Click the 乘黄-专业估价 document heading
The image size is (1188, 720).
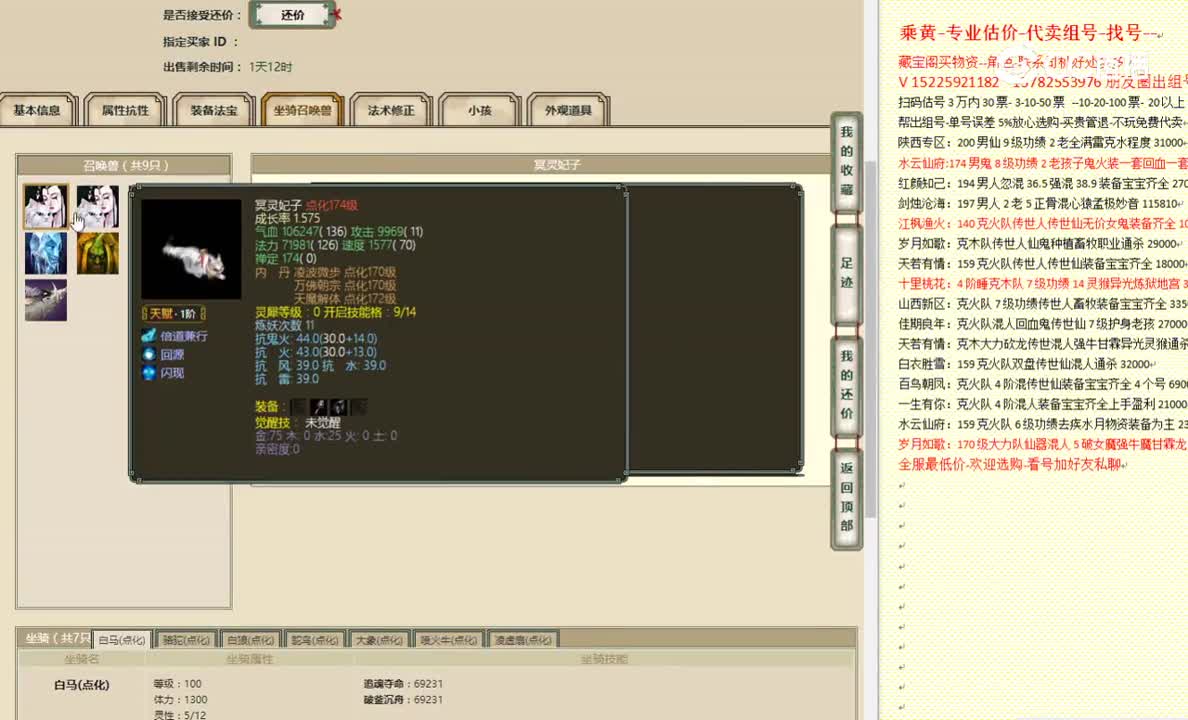(x=1029, y=33)
